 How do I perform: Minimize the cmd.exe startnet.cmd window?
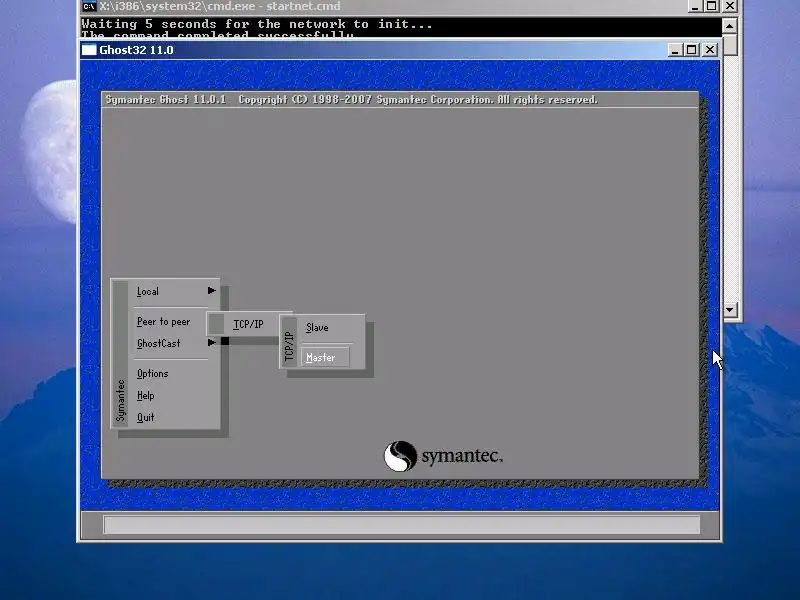click(694, 6)
